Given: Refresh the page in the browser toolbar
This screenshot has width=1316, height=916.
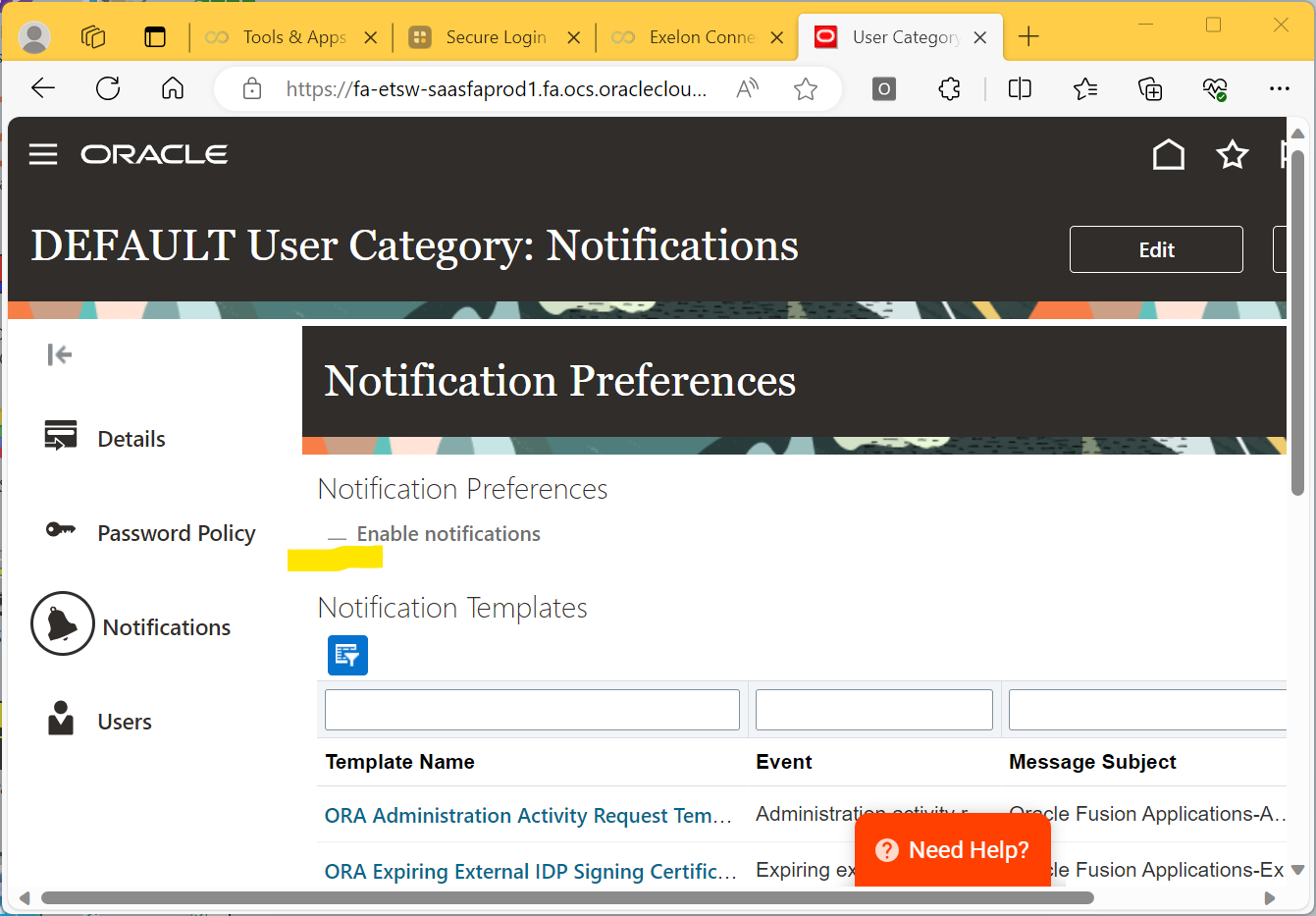Looking at the screenshot, I should [x=108, y=88].
